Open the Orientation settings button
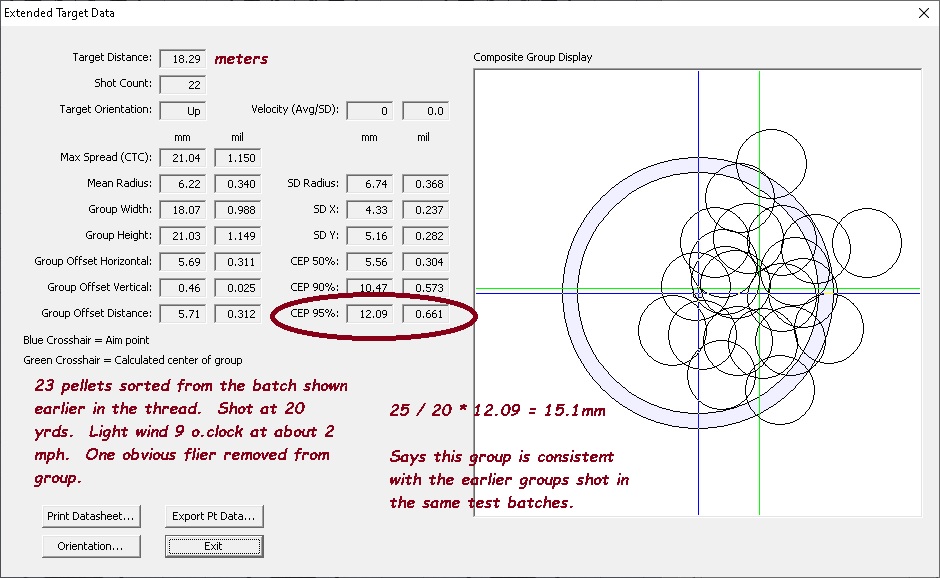The width and height of the screenshot is (940, 578). pos(91,546)
